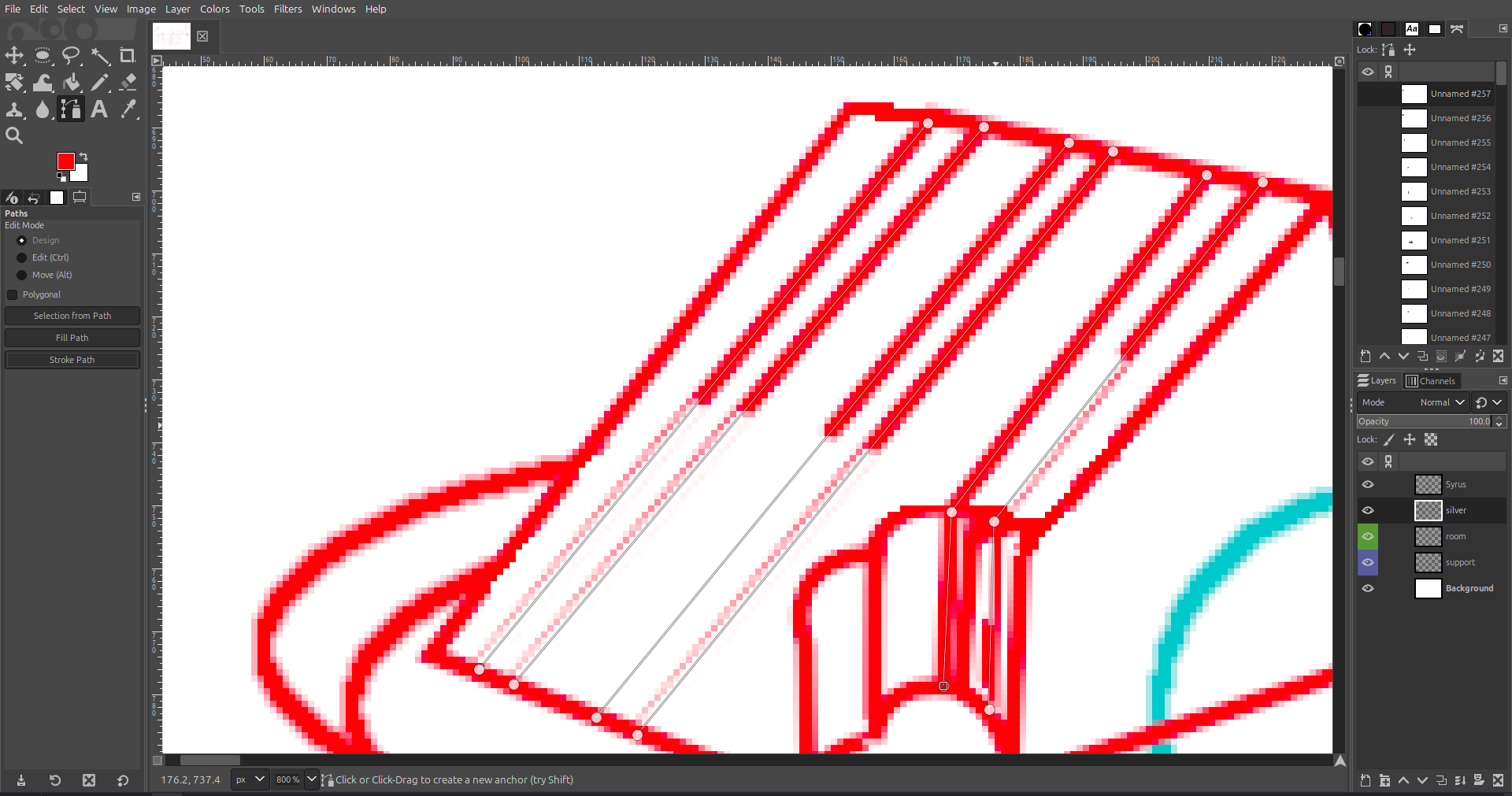The image size is (1512, 796).
Task: Select the Unnamed #252 path
Action: click(x=1459, y=216)
